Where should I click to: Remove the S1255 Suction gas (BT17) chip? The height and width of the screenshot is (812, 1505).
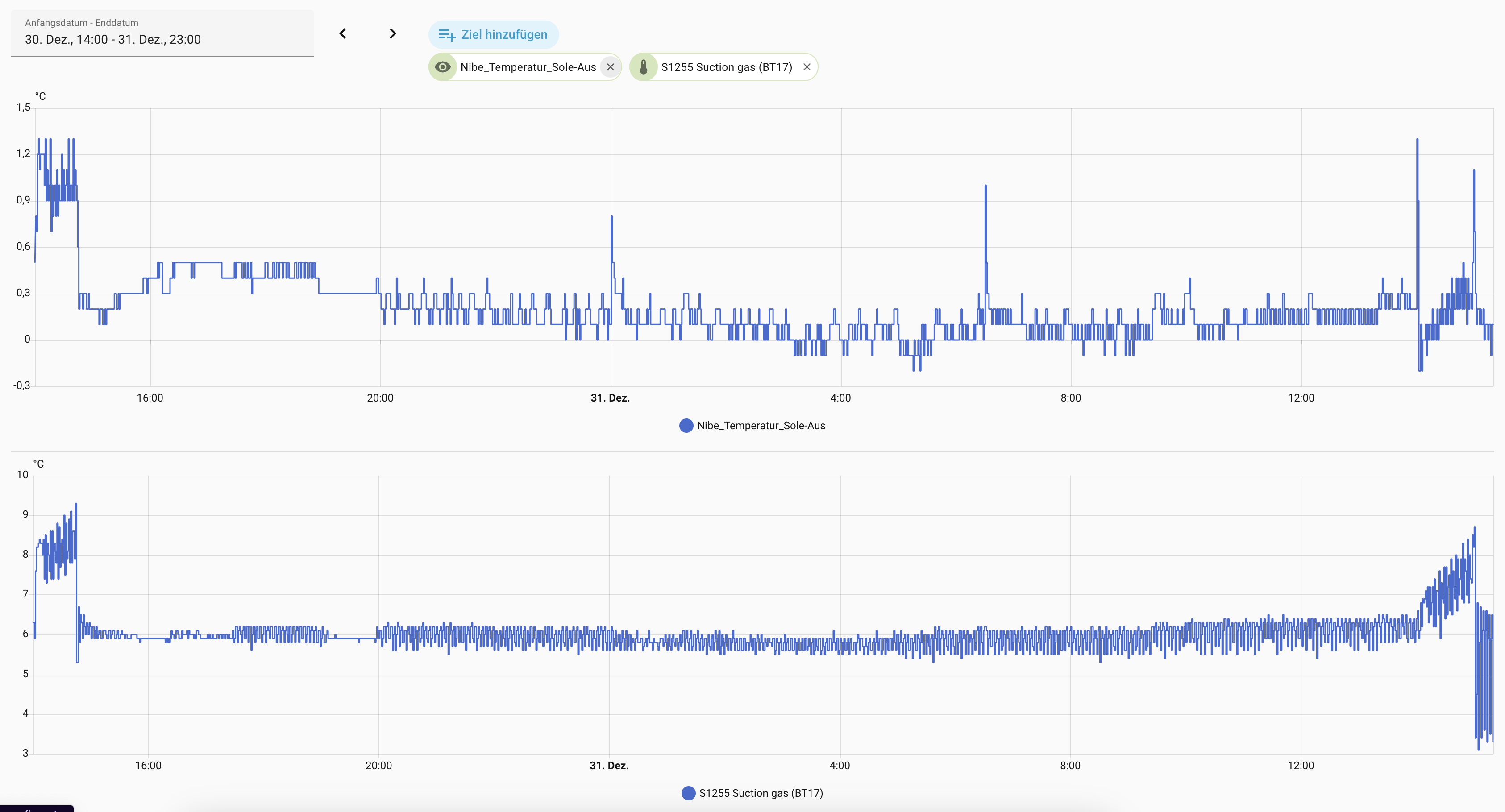click(807, 67)
